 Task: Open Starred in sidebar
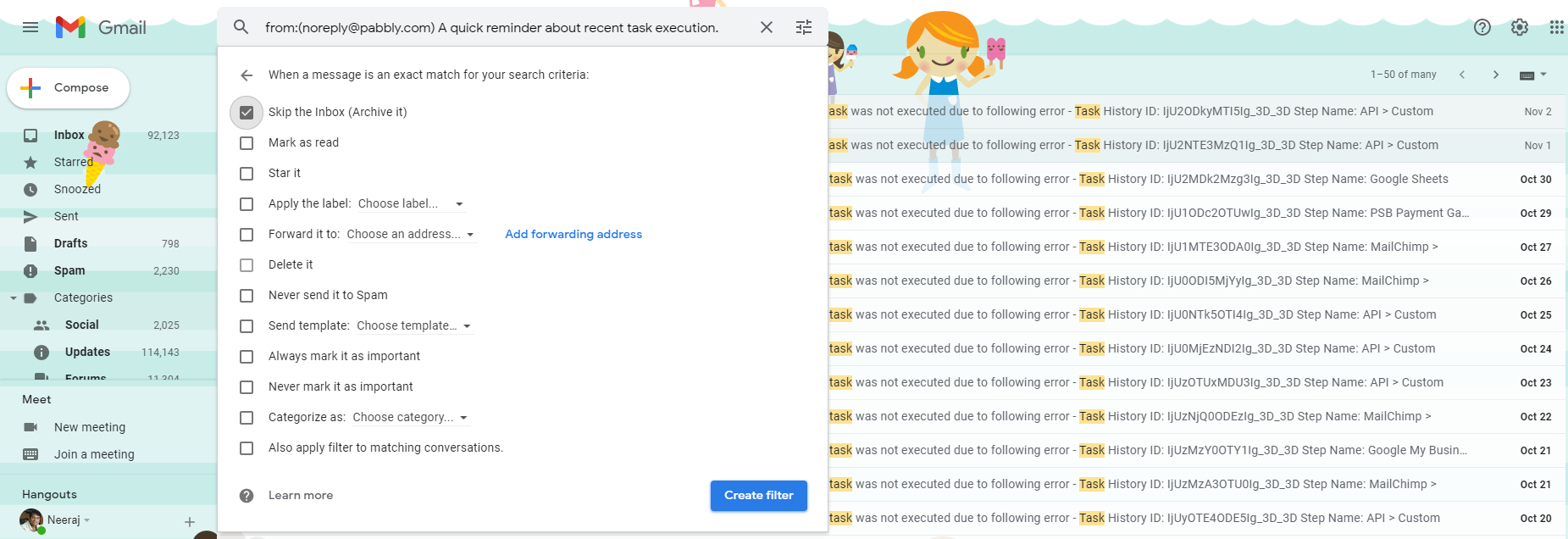(x=74, y=162)
